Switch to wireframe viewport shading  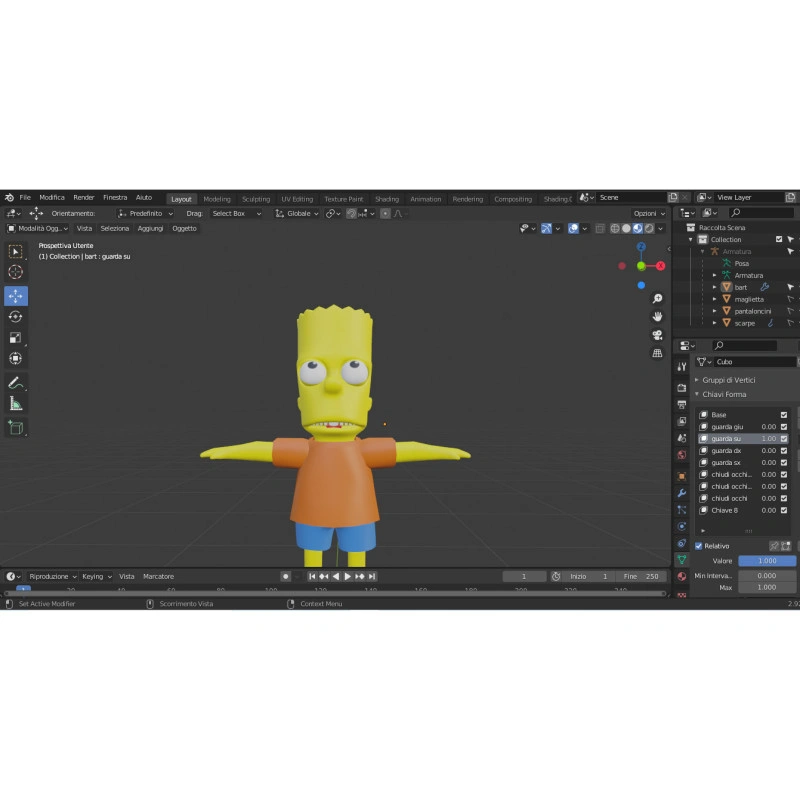click(x=615, y=229)
